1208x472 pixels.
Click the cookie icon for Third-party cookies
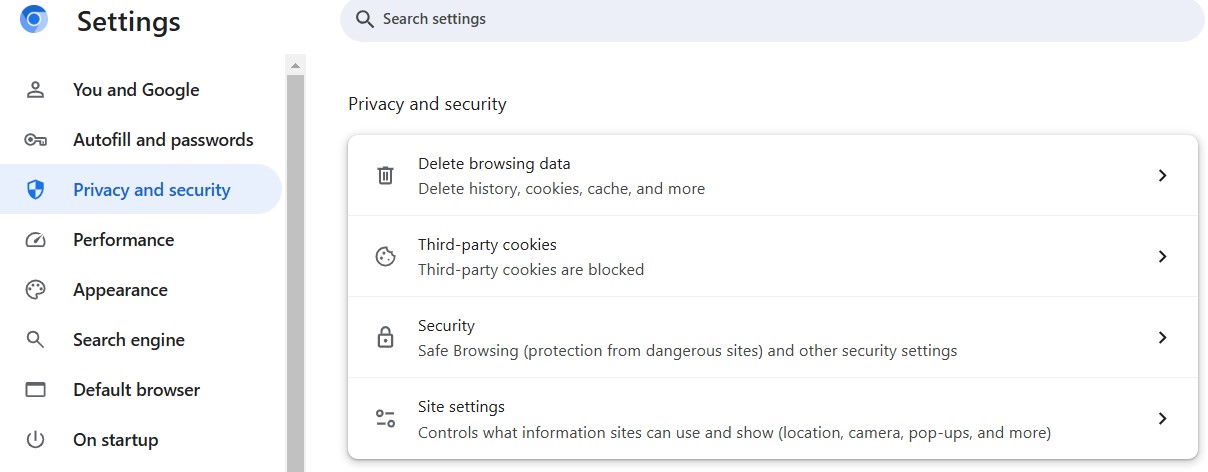click(385, 257)
